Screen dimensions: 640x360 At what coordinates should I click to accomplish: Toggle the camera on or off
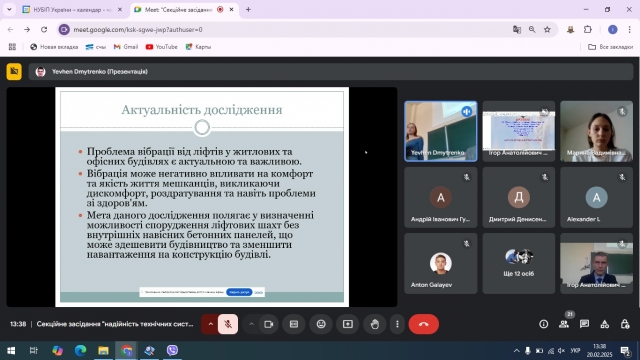(268, 324)
